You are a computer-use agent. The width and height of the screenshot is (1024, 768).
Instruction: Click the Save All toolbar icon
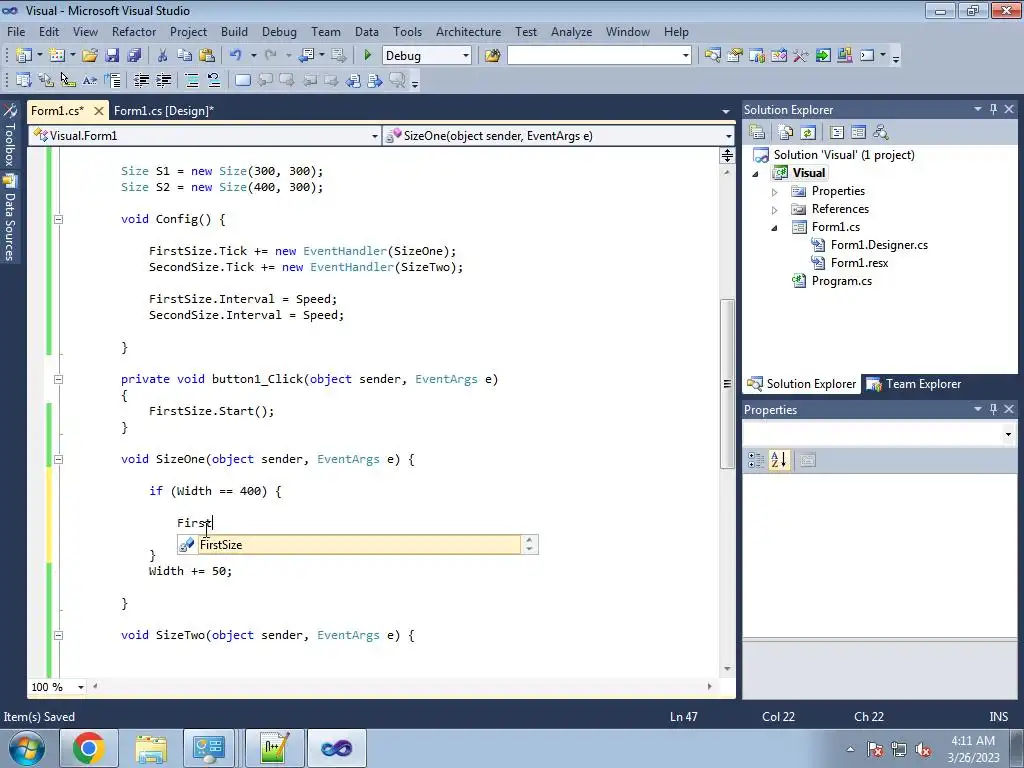coord(134,56)
